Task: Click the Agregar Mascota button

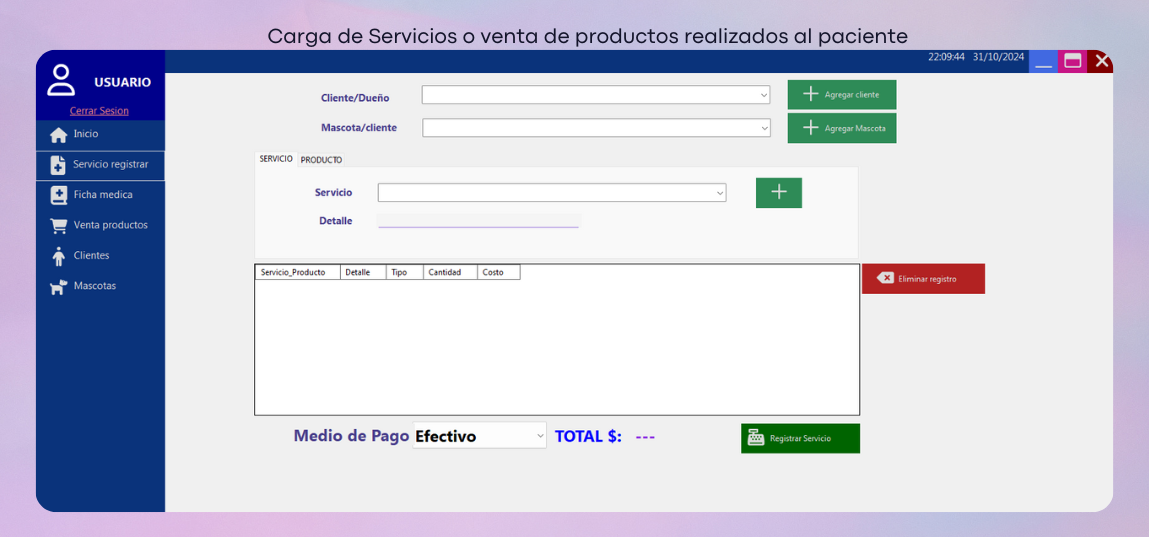Action: point(841,128)
